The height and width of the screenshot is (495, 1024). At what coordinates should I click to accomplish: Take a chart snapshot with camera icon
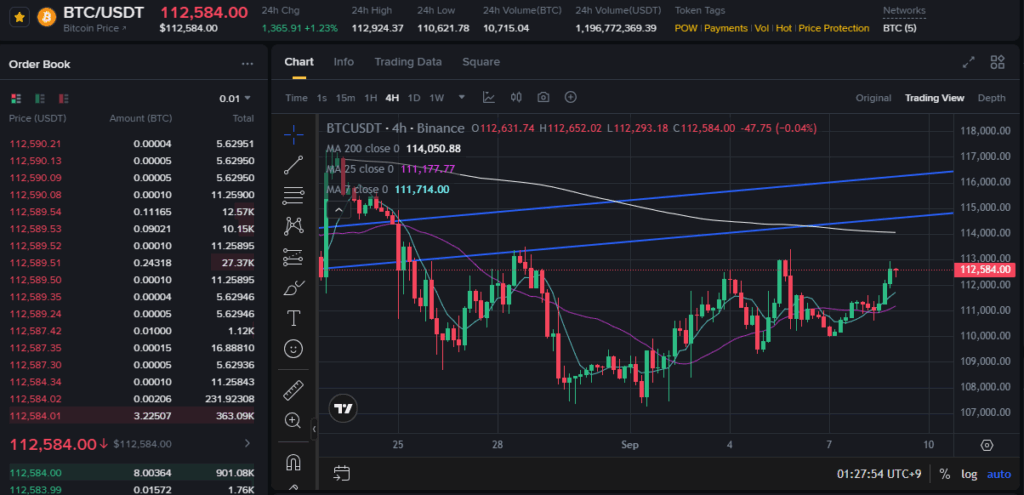click(x=543, y=97)
